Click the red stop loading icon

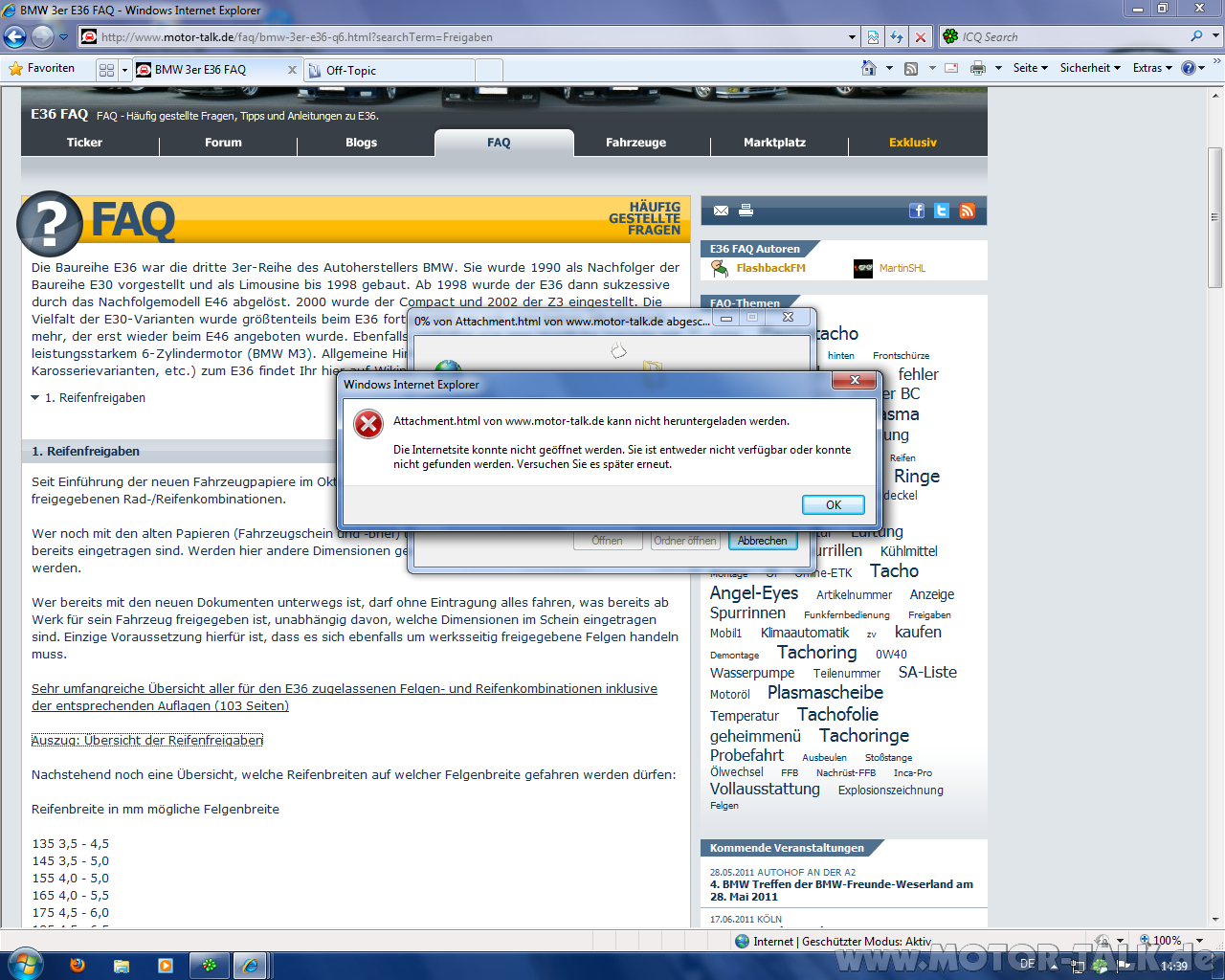point(921,37)
